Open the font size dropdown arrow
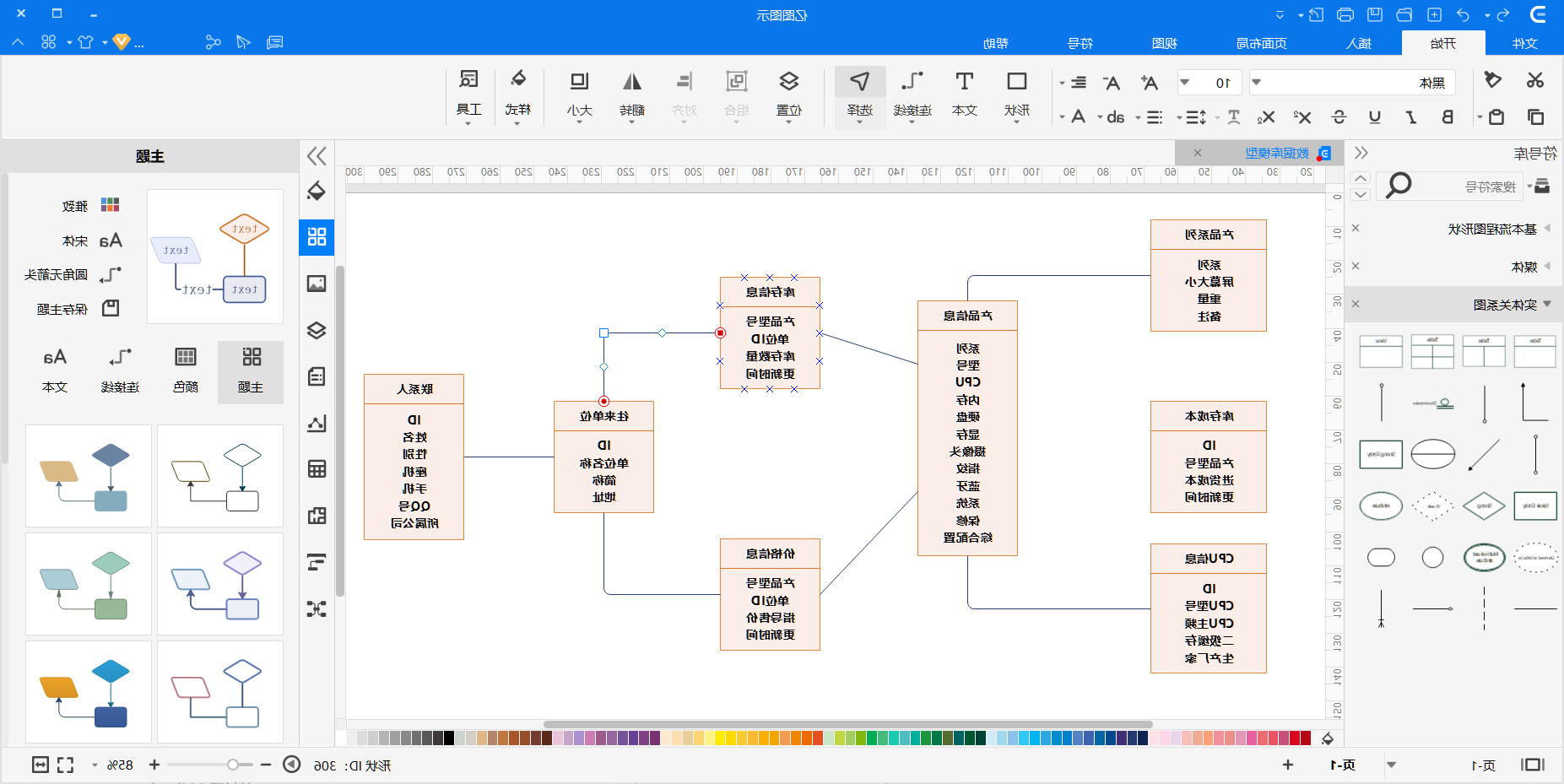1564x784 pixels. pos(1184,83)
